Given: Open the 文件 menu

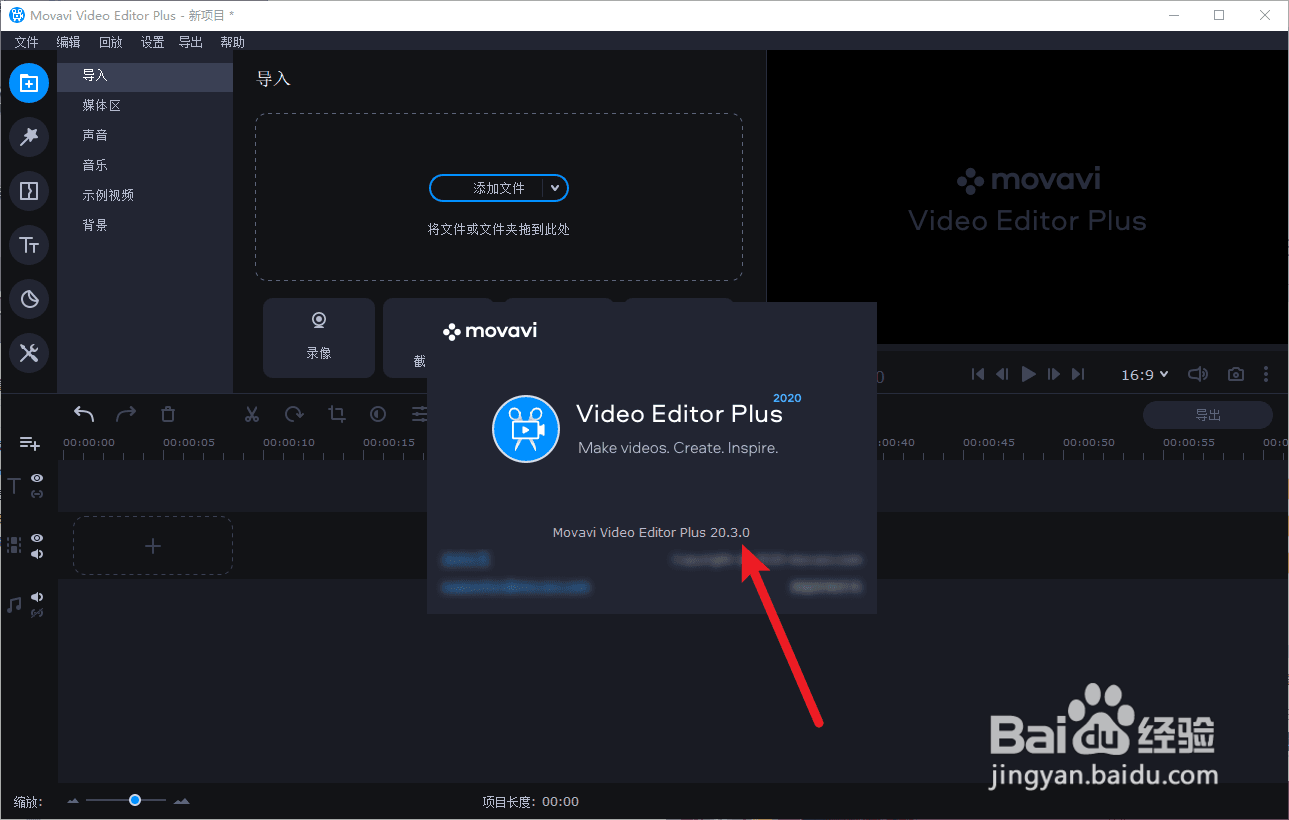Looking at the screenshot, I should (x=26, y=42).
